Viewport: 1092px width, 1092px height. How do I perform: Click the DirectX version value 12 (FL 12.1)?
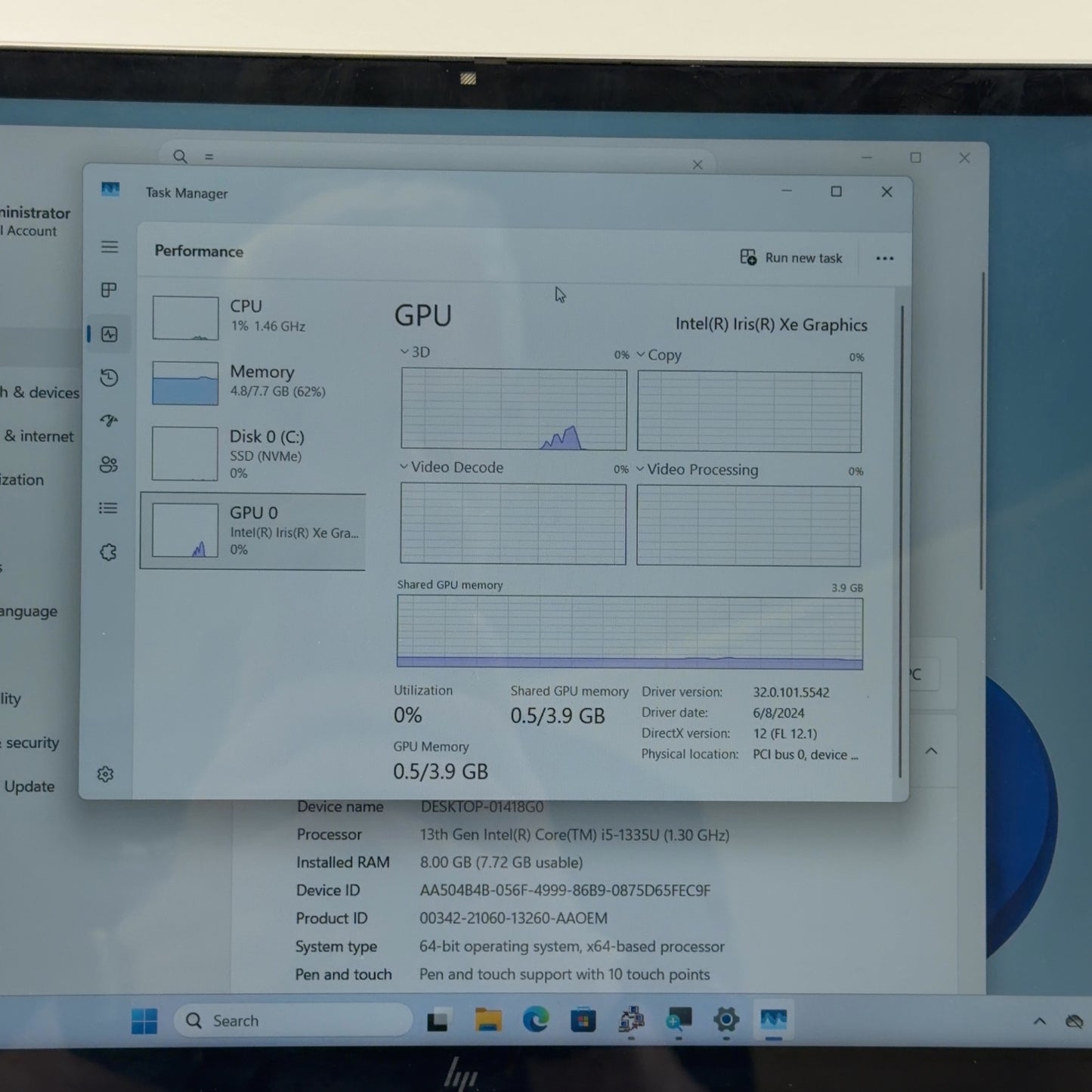784,733
